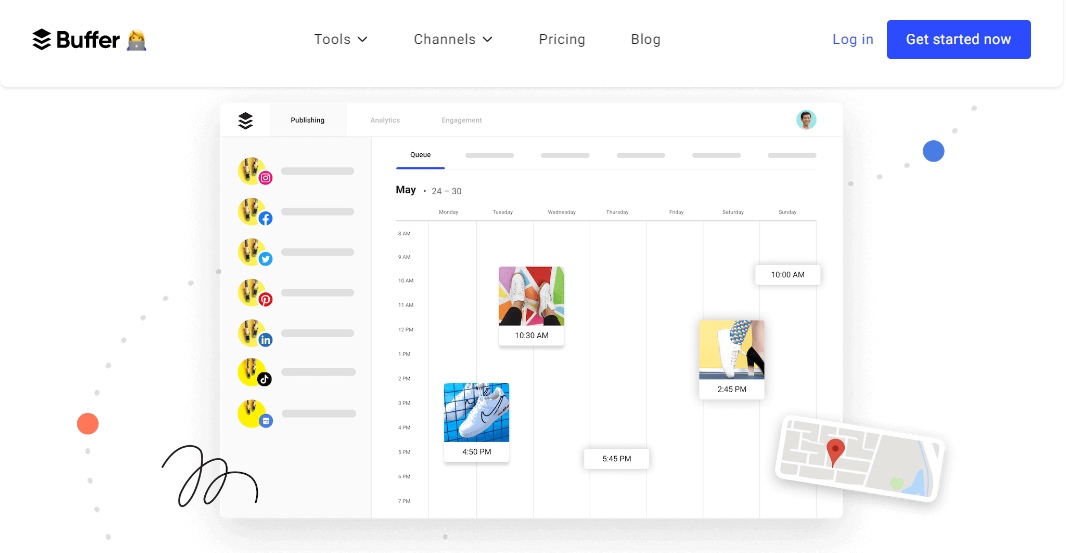Screen dimensions: 1066x553
Task: Switch to the Engagement tab
Action: tap(462, 120)
